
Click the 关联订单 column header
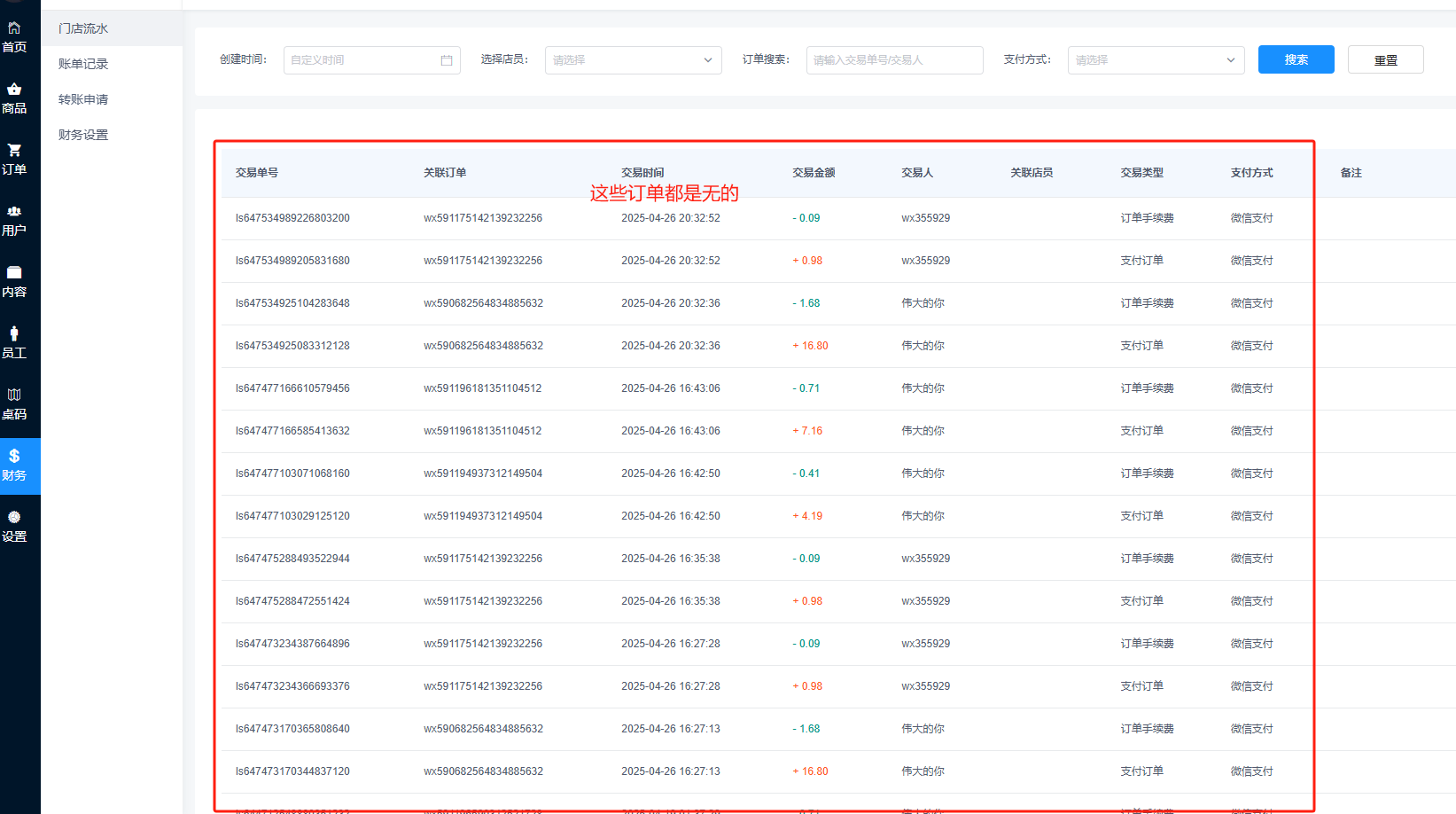tap(445, 173)
